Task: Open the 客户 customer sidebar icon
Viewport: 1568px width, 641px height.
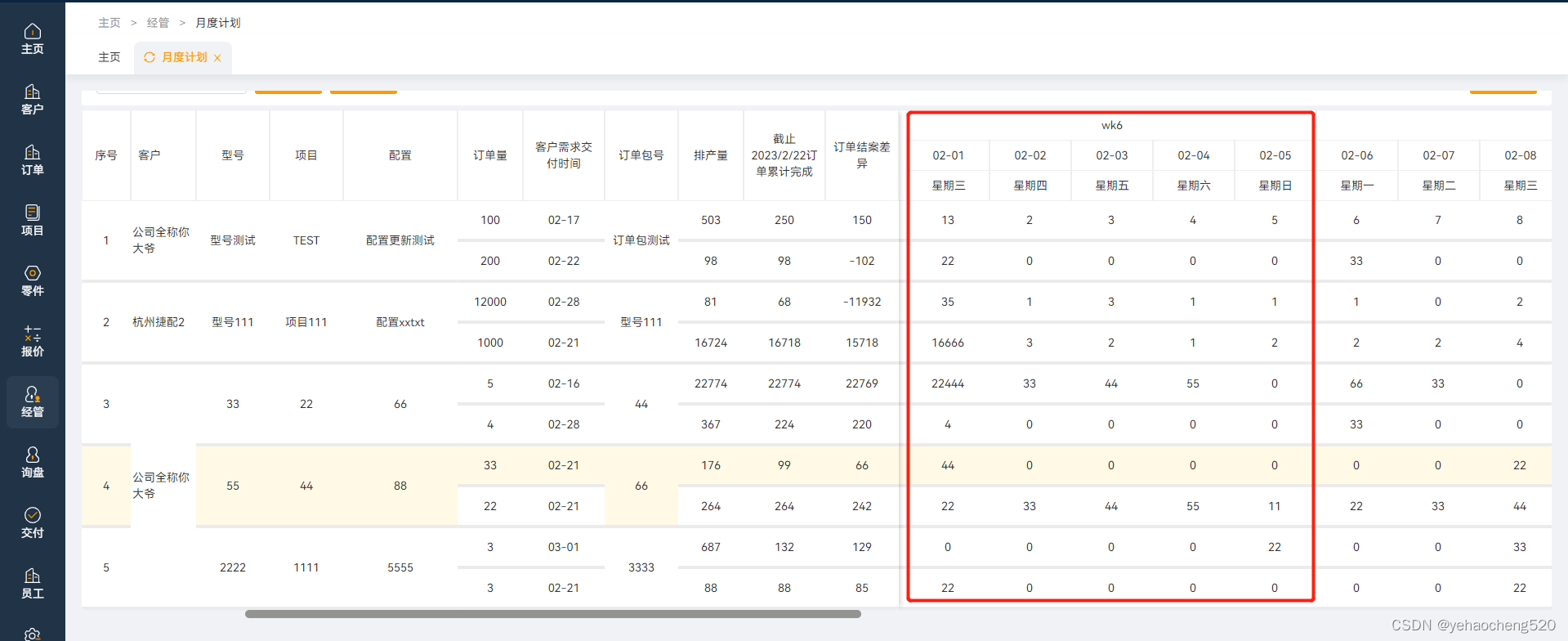Action: pos(32,100)
